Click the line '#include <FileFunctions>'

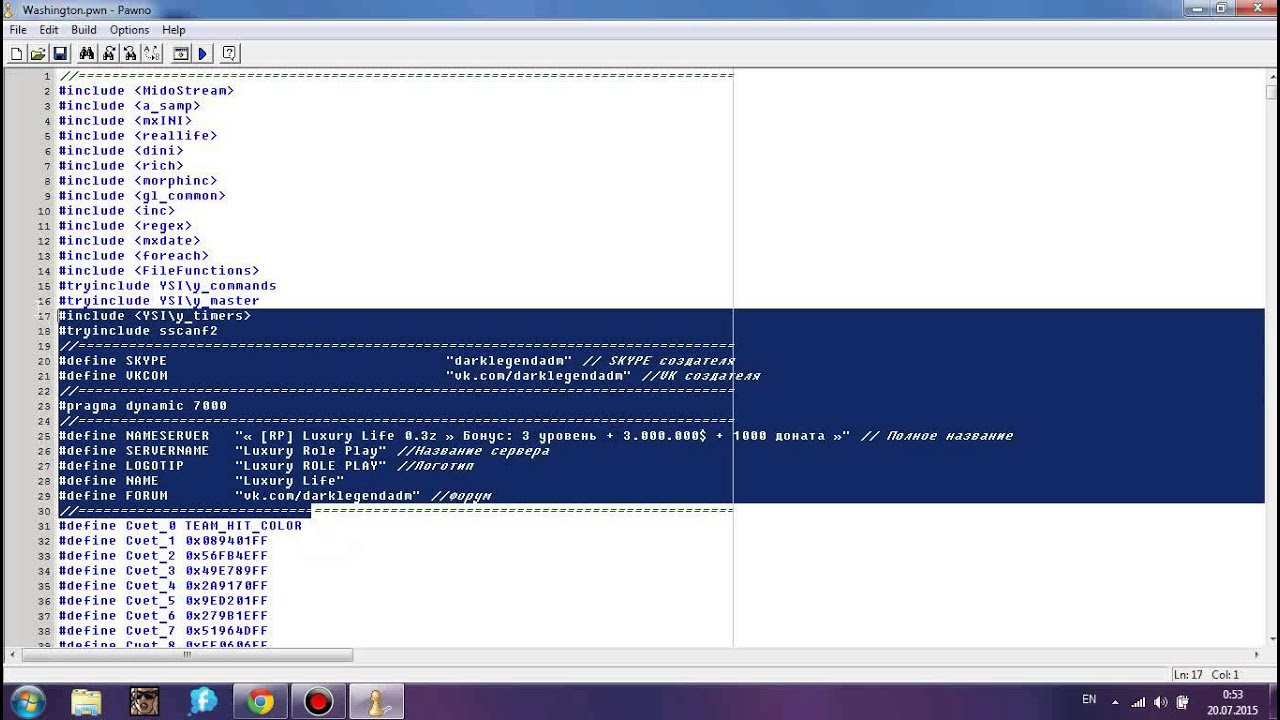click(x=159, y=271)
